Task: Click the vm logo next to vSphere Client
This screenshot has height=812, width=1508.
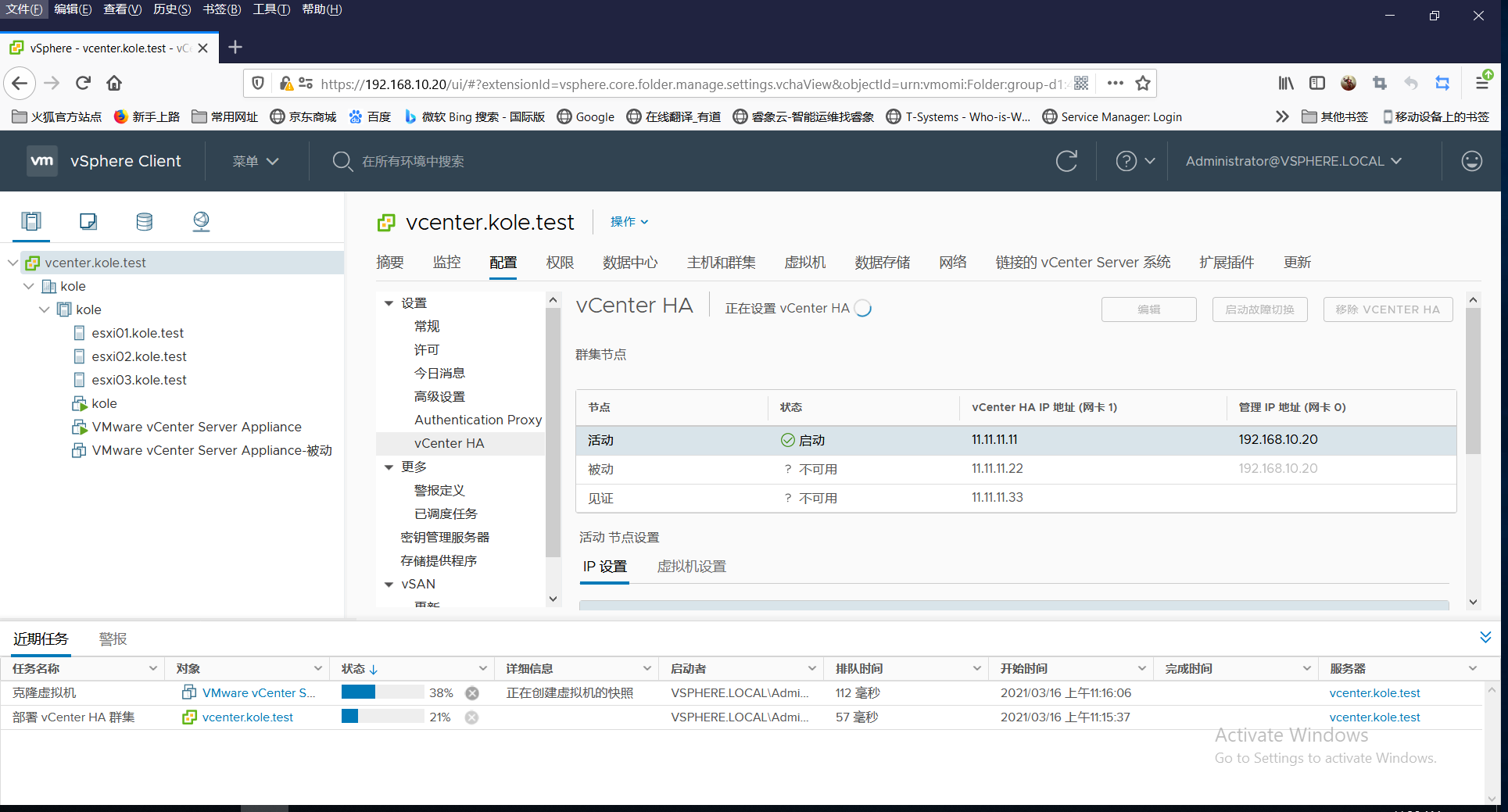Action: pyautogui.click(x=41, y=161)
